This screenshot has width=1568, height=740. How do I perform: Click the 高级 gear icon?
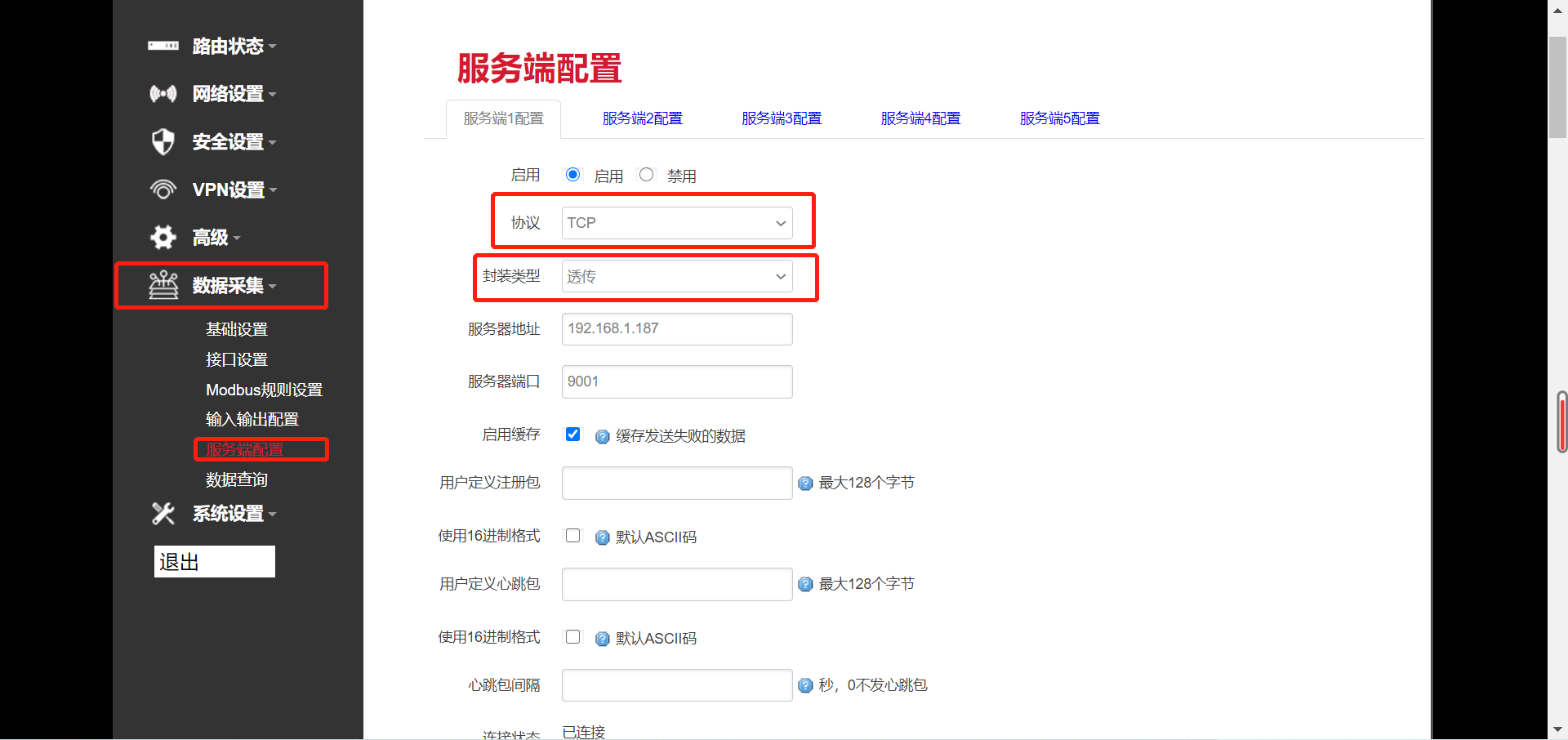tap(163, 237)
